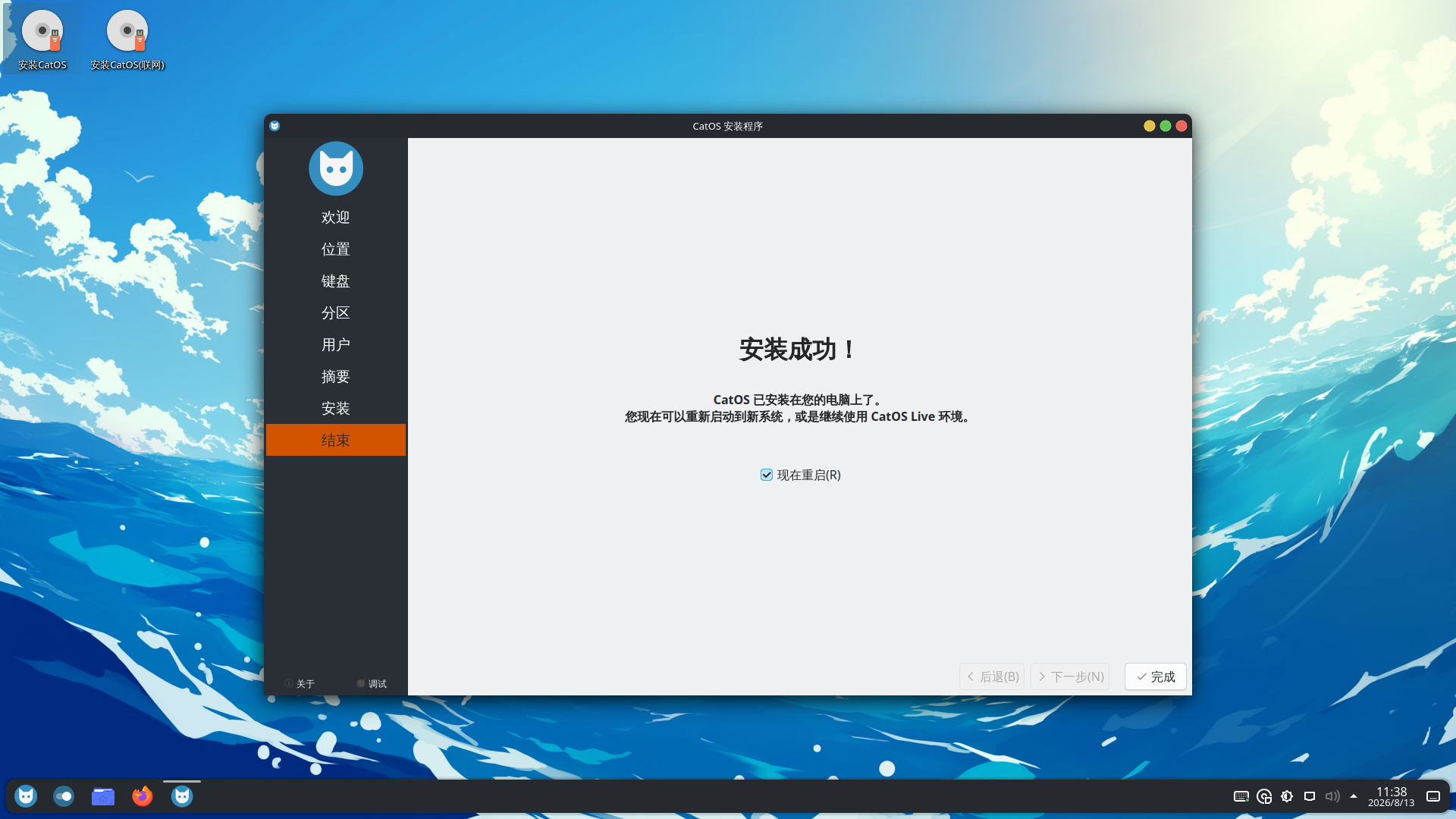Toggle the 调试 (Debug) option

coord(372,684)
